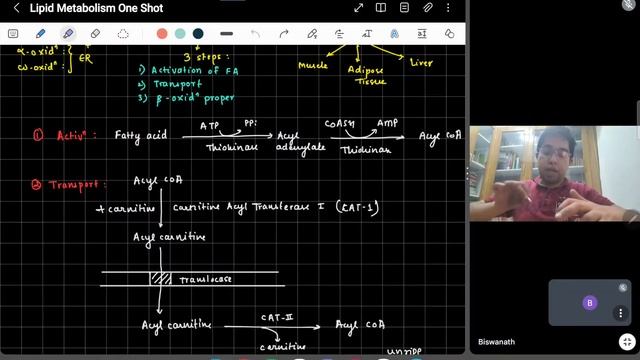Screen dimensions: 640x360
Task: Tap the straighten handwriting icon
Action: (x=339, y=33)
